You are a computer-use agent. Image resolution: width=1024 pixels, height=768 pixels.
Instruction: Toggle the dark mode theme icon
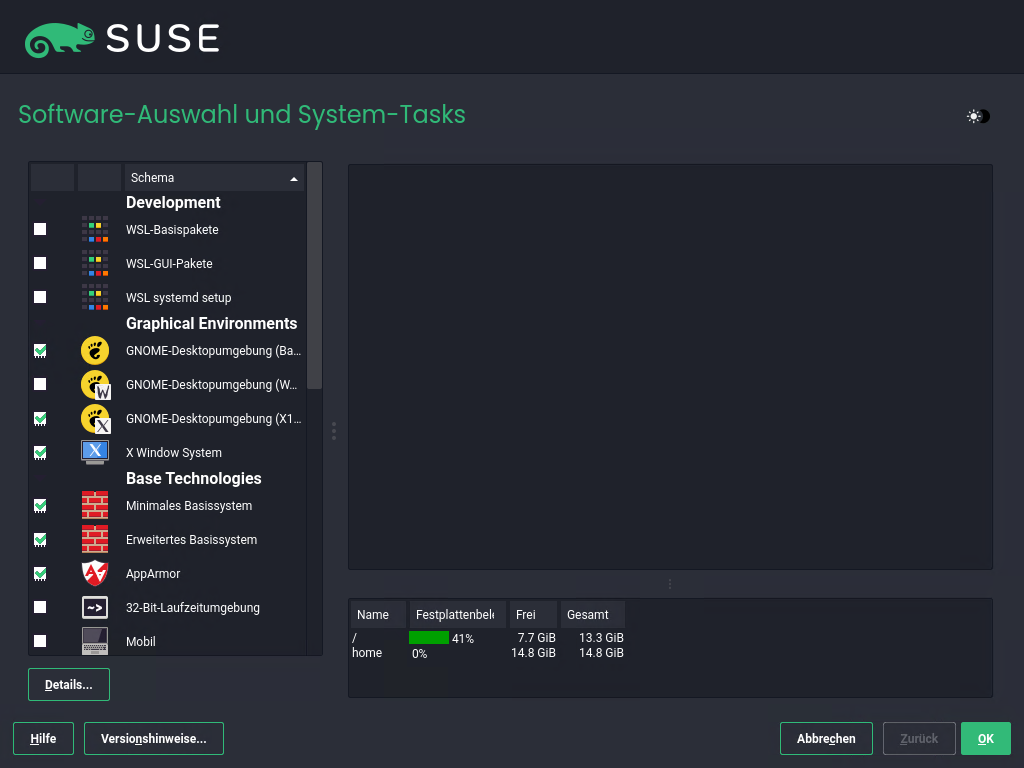[977, 116]
